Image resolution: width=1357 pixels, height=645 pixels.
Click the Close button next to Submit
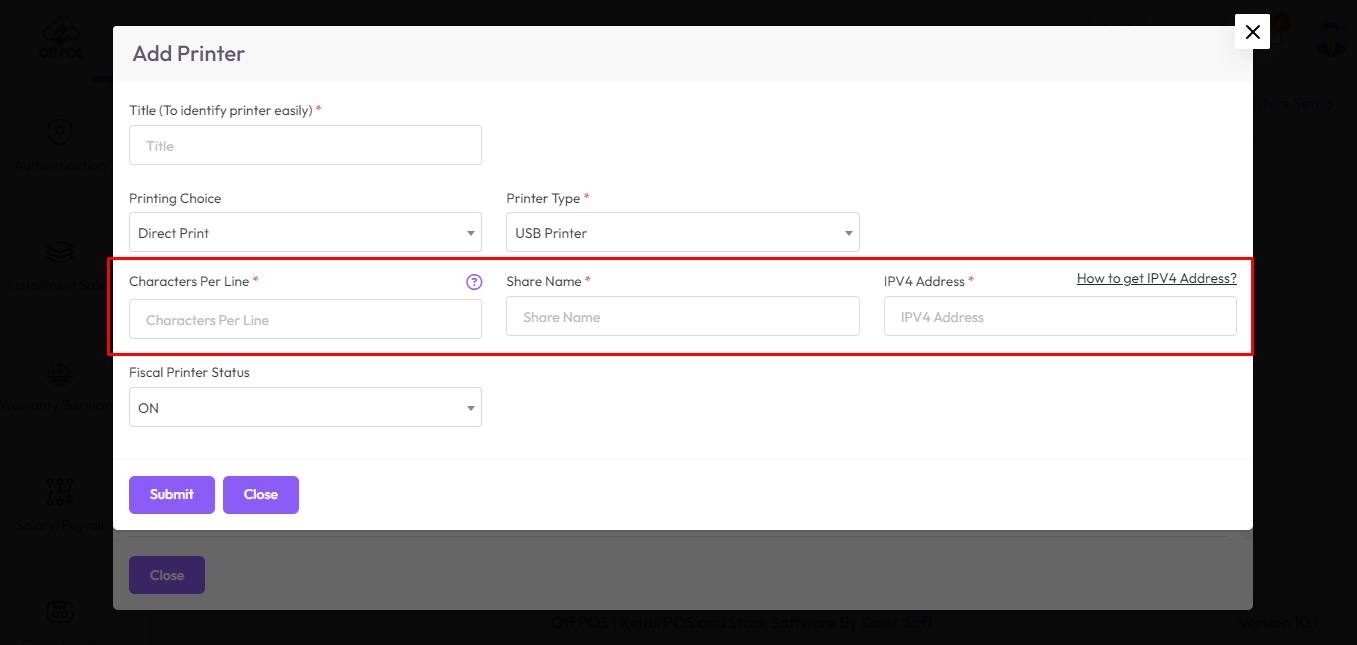[x=261, y=495]
